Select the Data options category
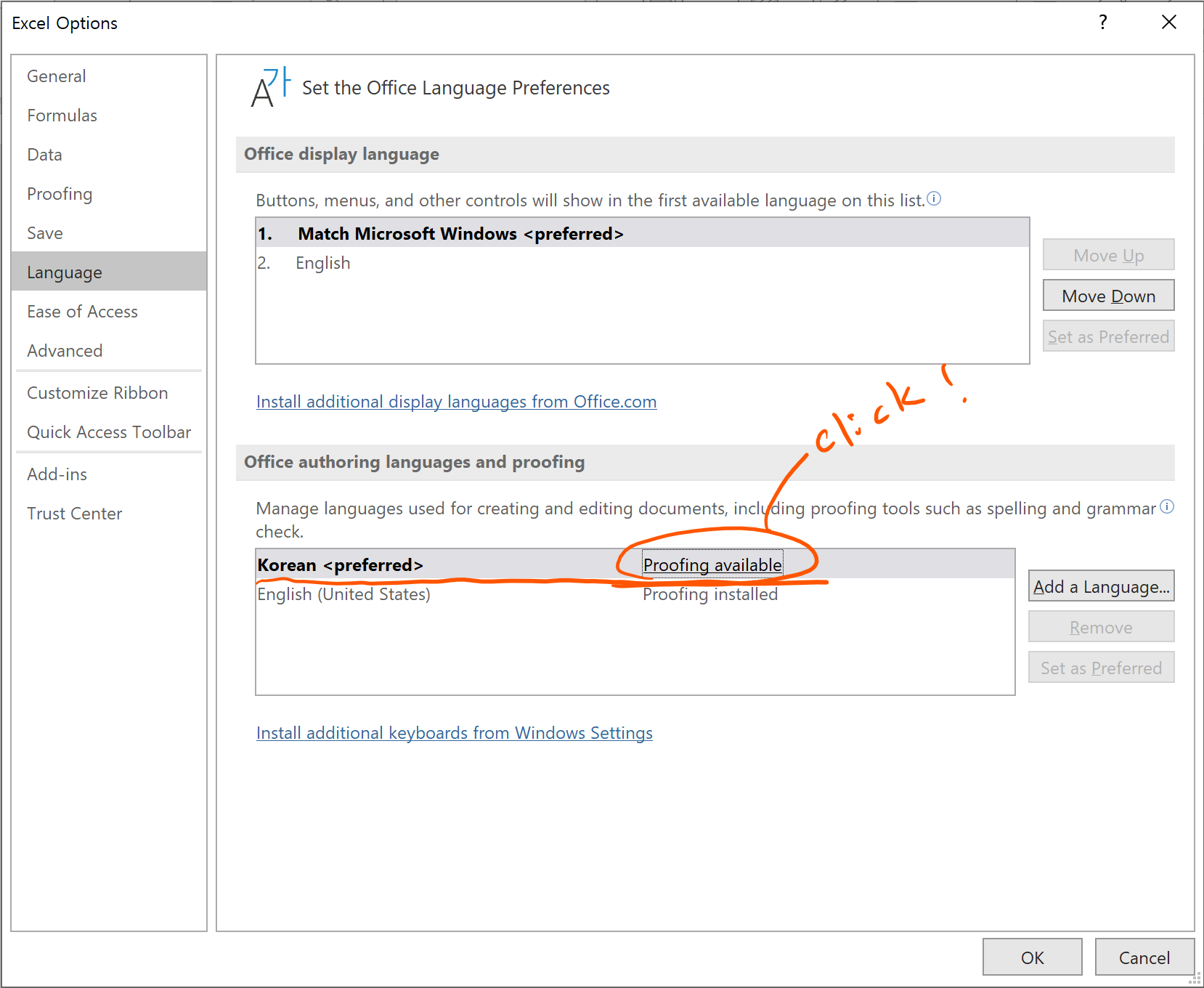 [109, 155]
